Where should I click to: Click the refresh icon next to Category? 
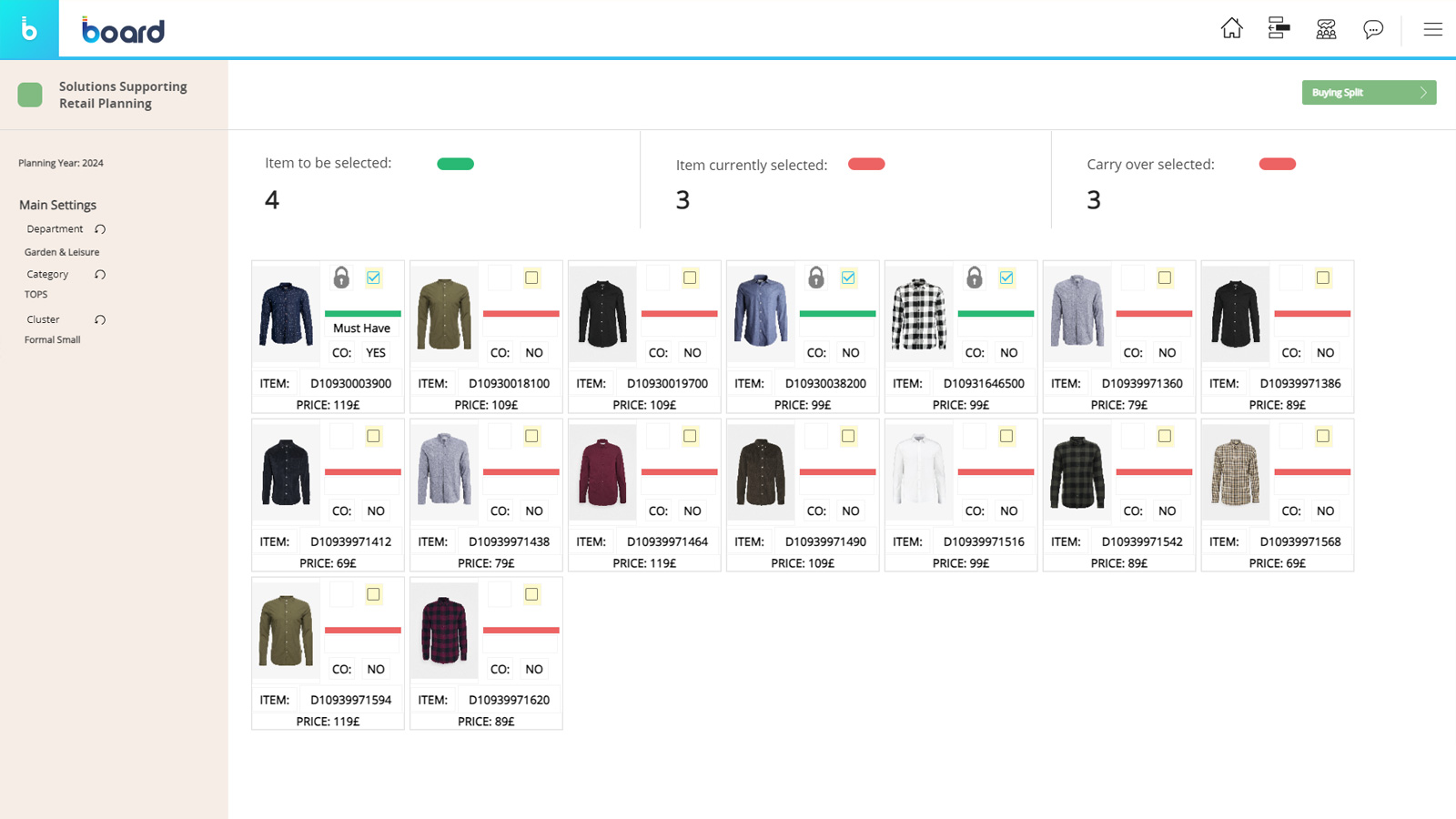(x=99, y=274)
